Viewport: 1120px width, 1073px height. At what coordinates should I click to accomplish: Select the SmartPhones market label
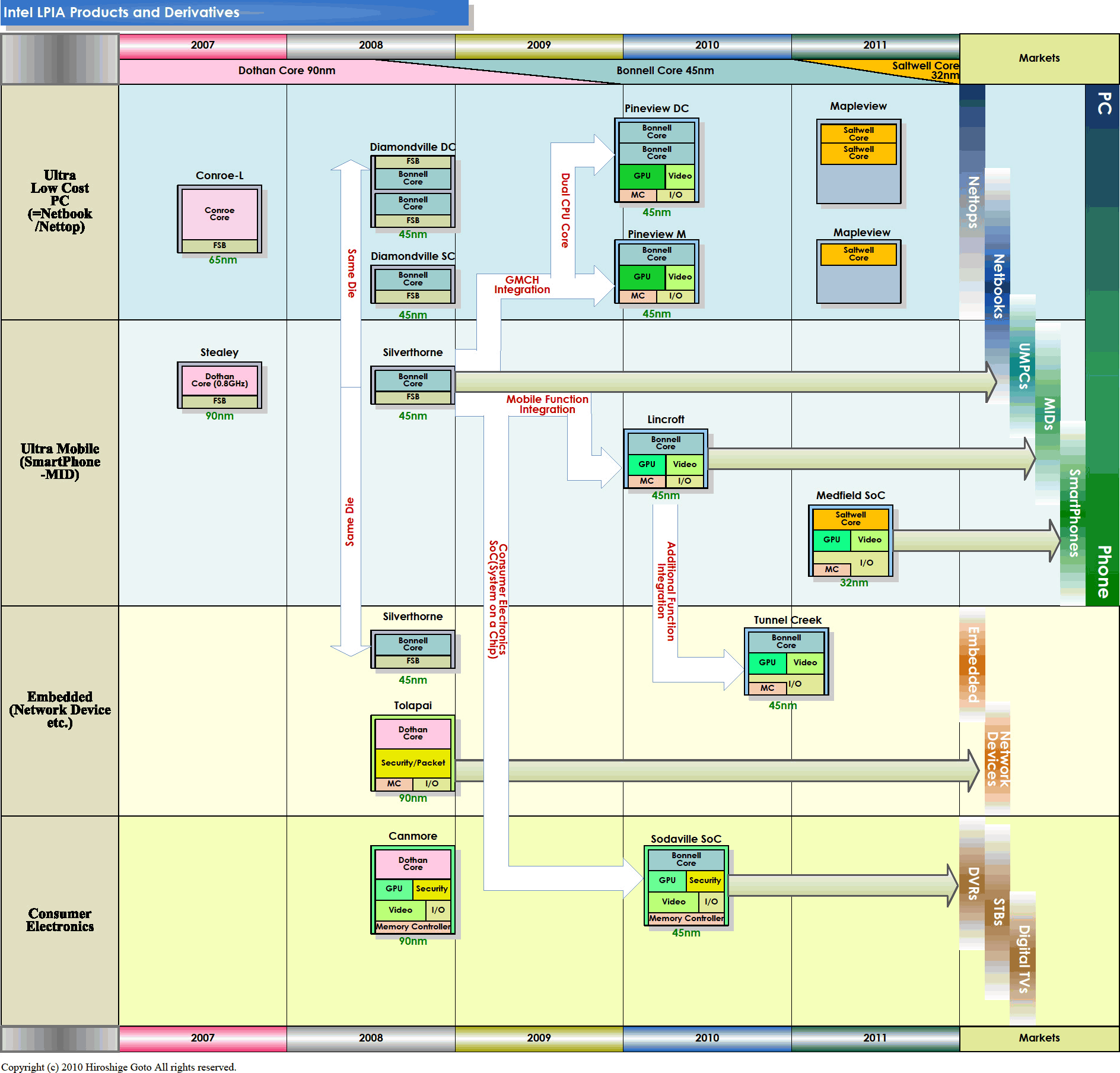coord(1074,513)
